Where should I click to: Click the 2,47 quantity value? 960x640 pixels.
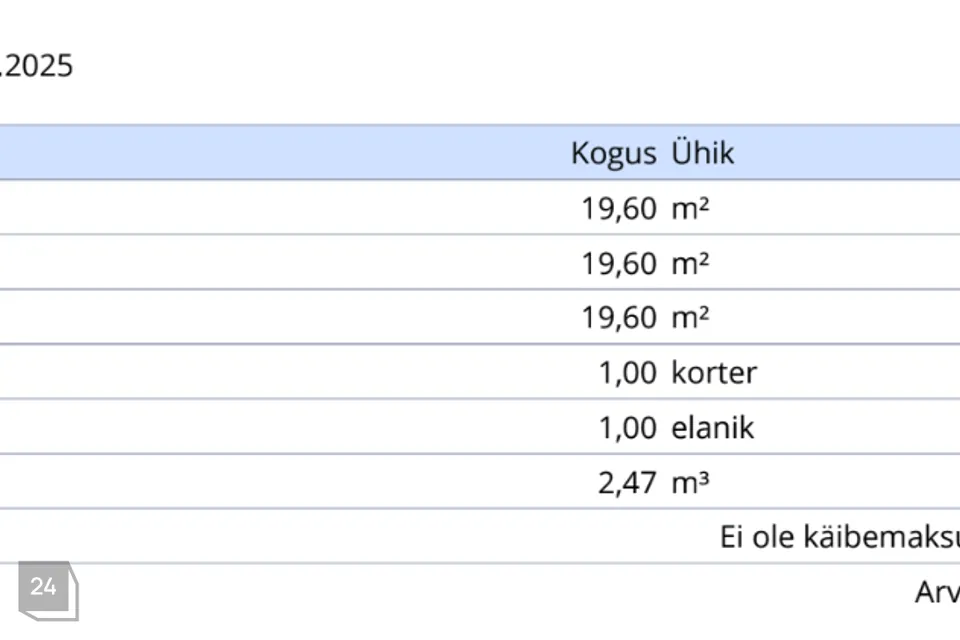coord(627,483)
